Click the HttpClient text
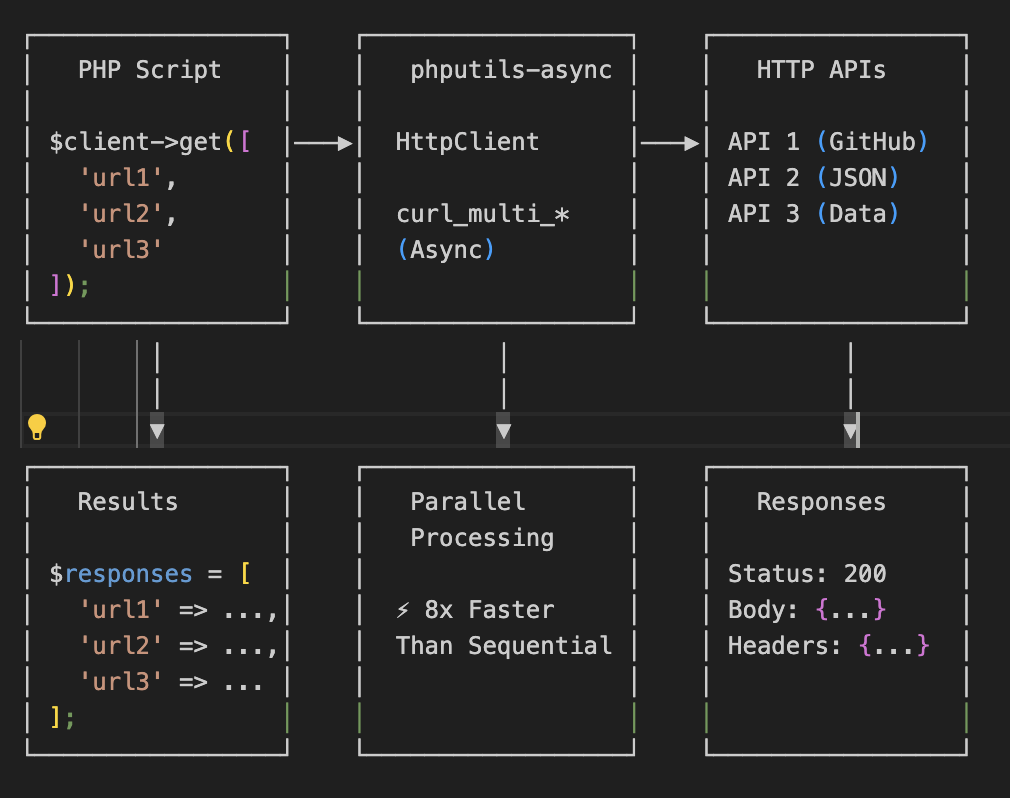Image resolution: width=1010 pixels, height=798 pixels. coord(467,142)
